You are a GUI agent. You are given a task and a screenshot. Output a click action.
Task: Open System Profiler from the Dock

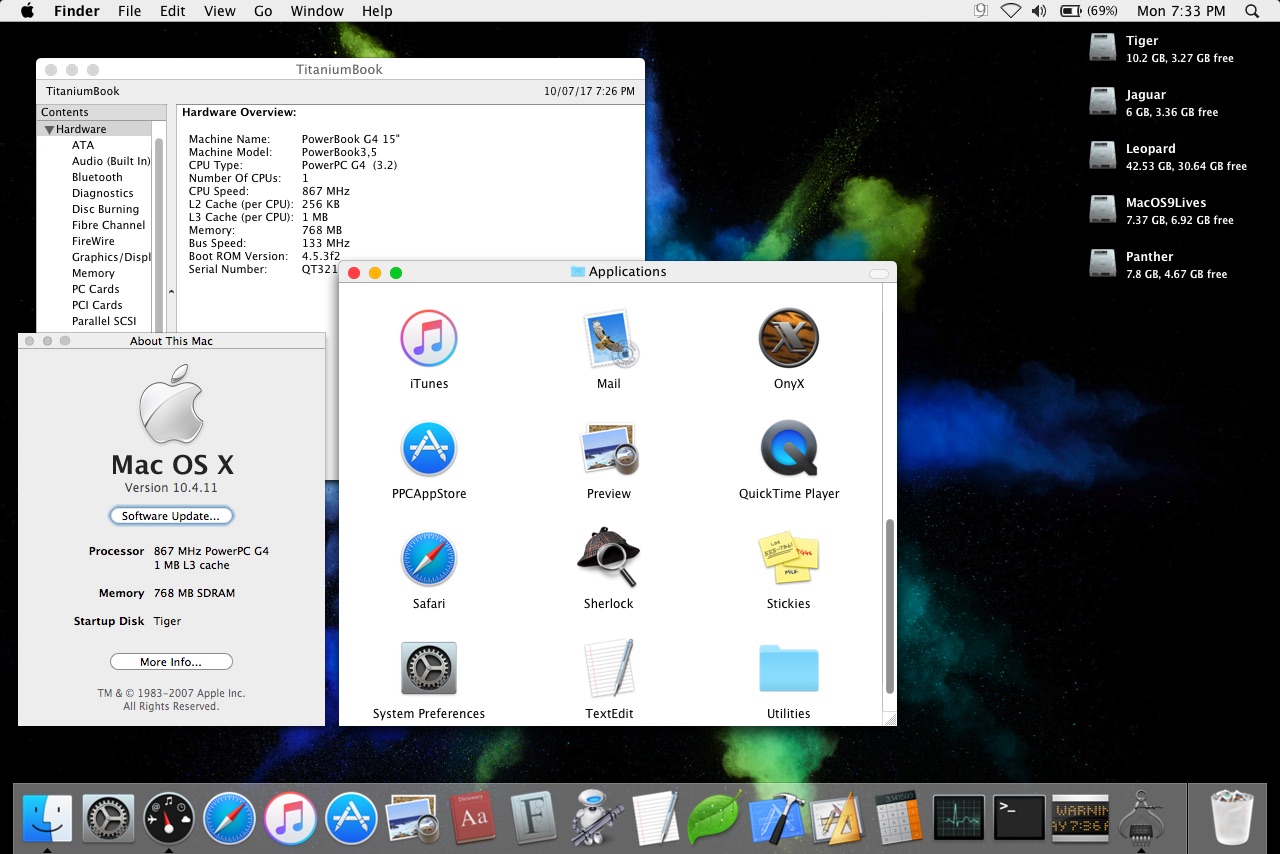[x=1141, y=818]
